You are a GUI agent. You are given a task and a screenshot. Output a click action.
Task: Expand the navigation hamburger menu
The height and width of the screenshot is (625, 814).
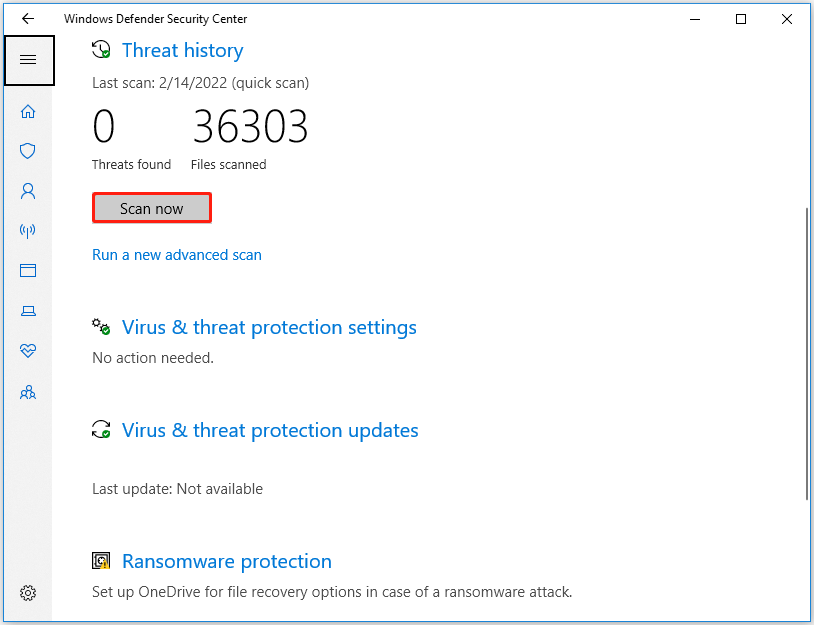pyautogui.click(x=29, y=60)
